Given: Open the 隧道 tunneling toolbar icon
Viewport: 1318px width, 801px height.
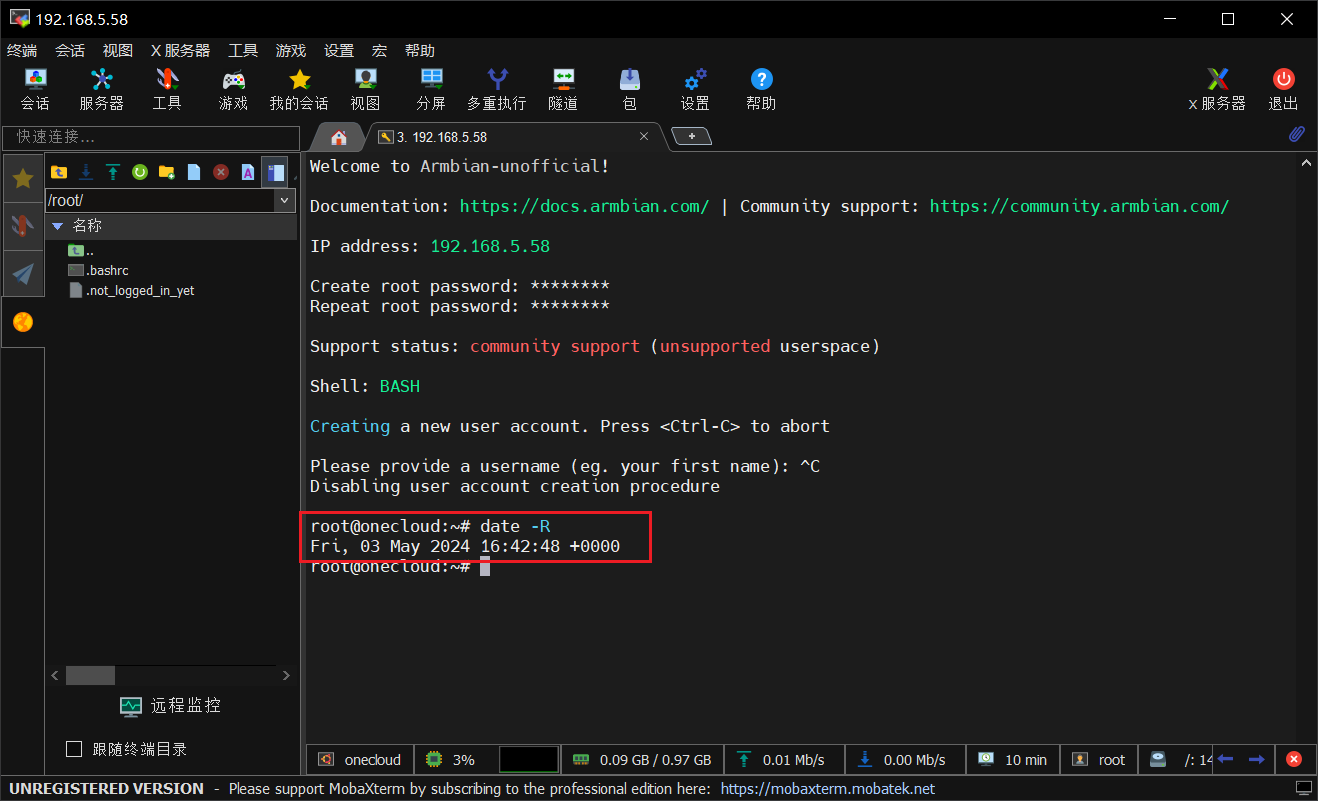Looking at the screenshot, I should [x=563, y=89].
